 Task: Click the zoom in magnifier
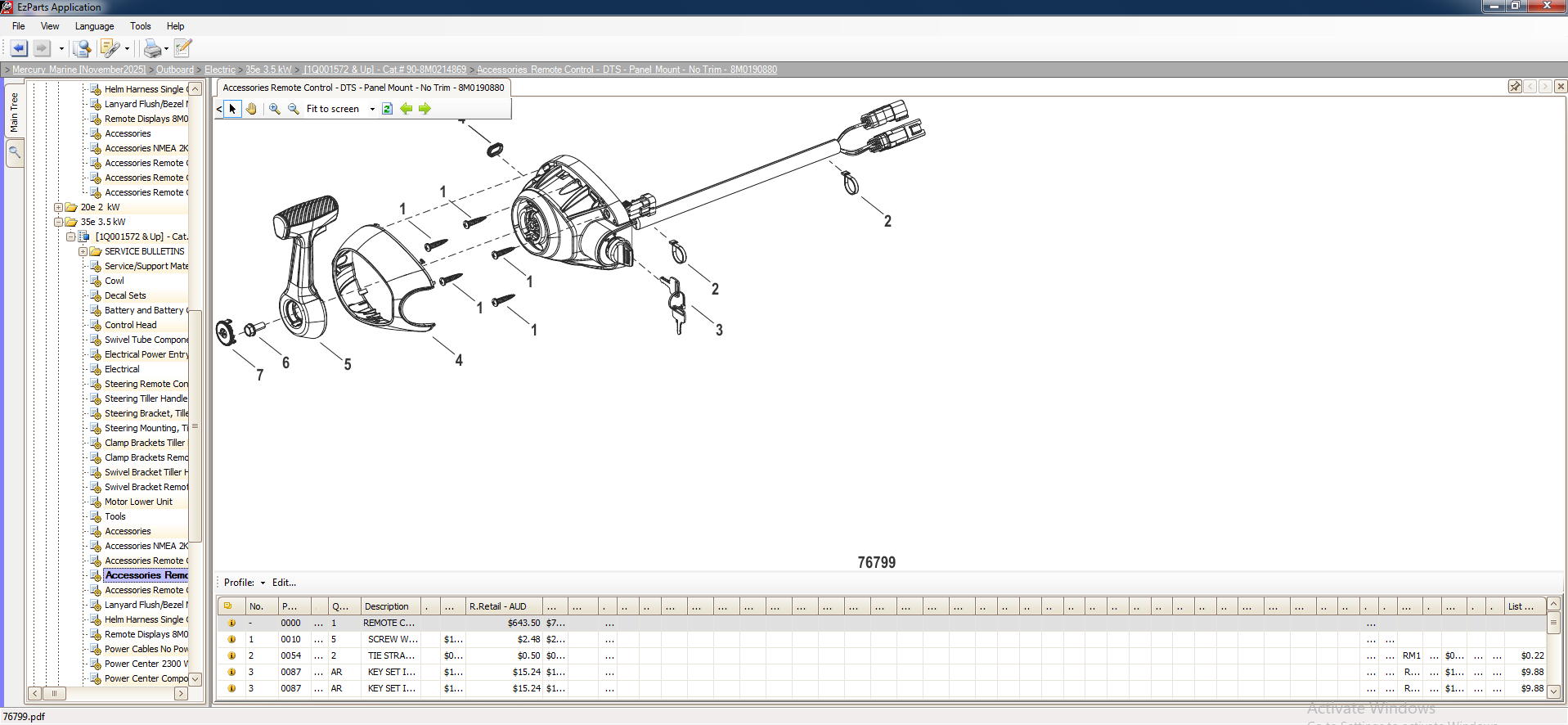point(275,109)
